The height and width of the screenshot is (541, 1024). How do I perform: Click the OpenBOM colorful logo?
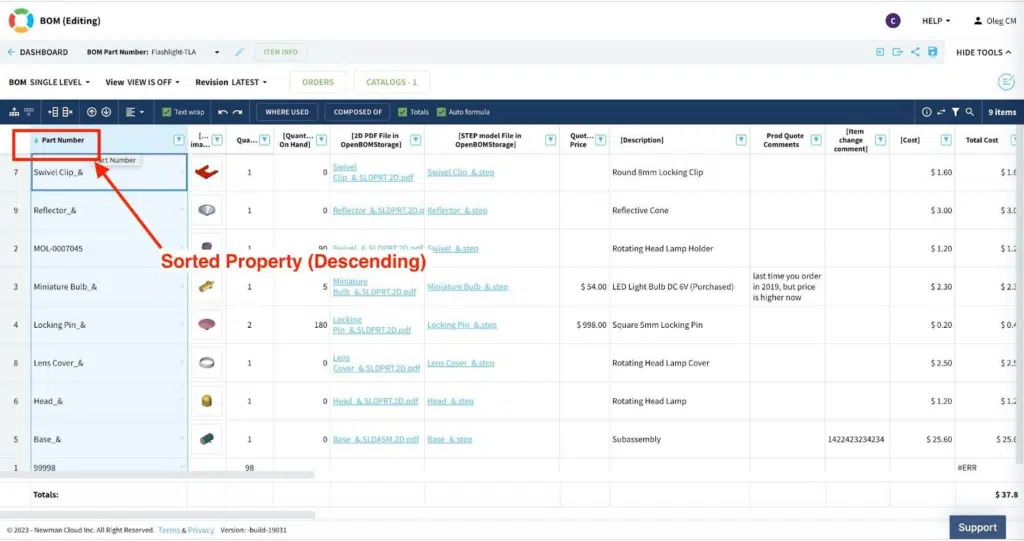point(20,20)
